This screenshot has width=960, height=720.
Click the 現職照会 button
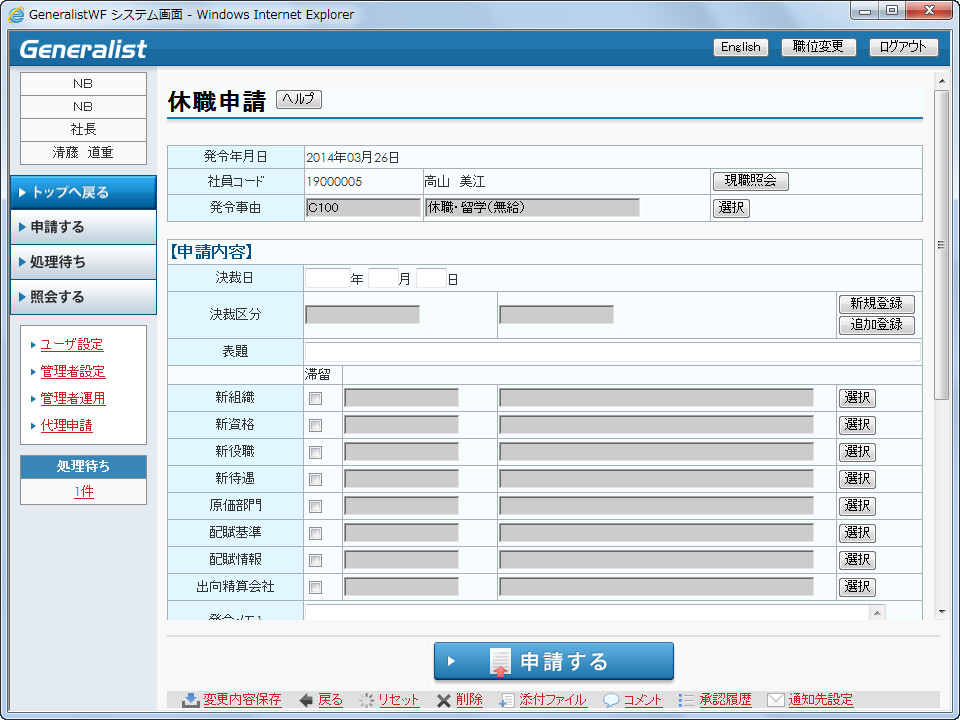point(750,181)
